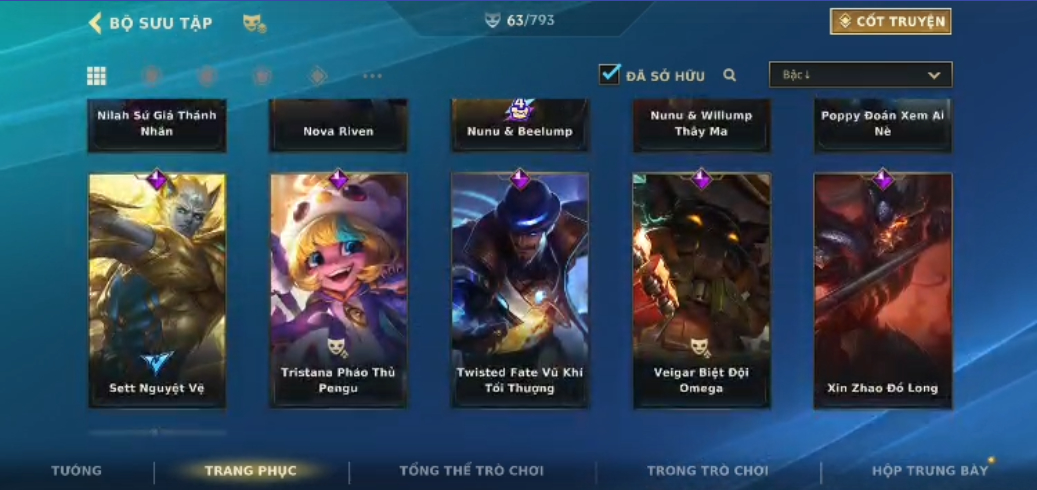The width and height of the screenshot is (1037, 490).
Task: Open the Hộp Trưng Bày tab
Action: tap(930, 471)
